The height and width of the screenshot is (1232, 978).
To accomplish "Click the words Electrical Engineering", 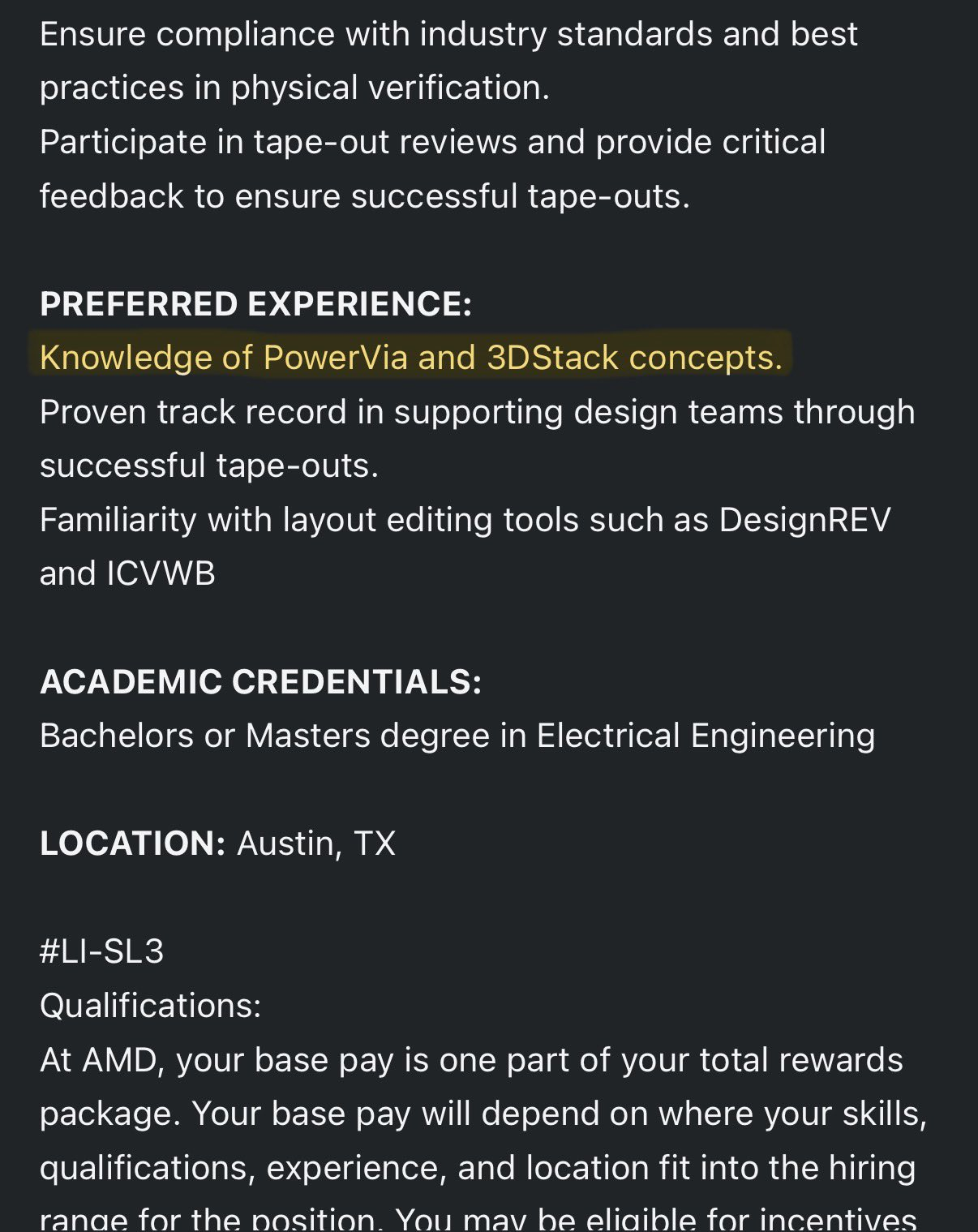I will pyautogui.click(x=706, y=736).
